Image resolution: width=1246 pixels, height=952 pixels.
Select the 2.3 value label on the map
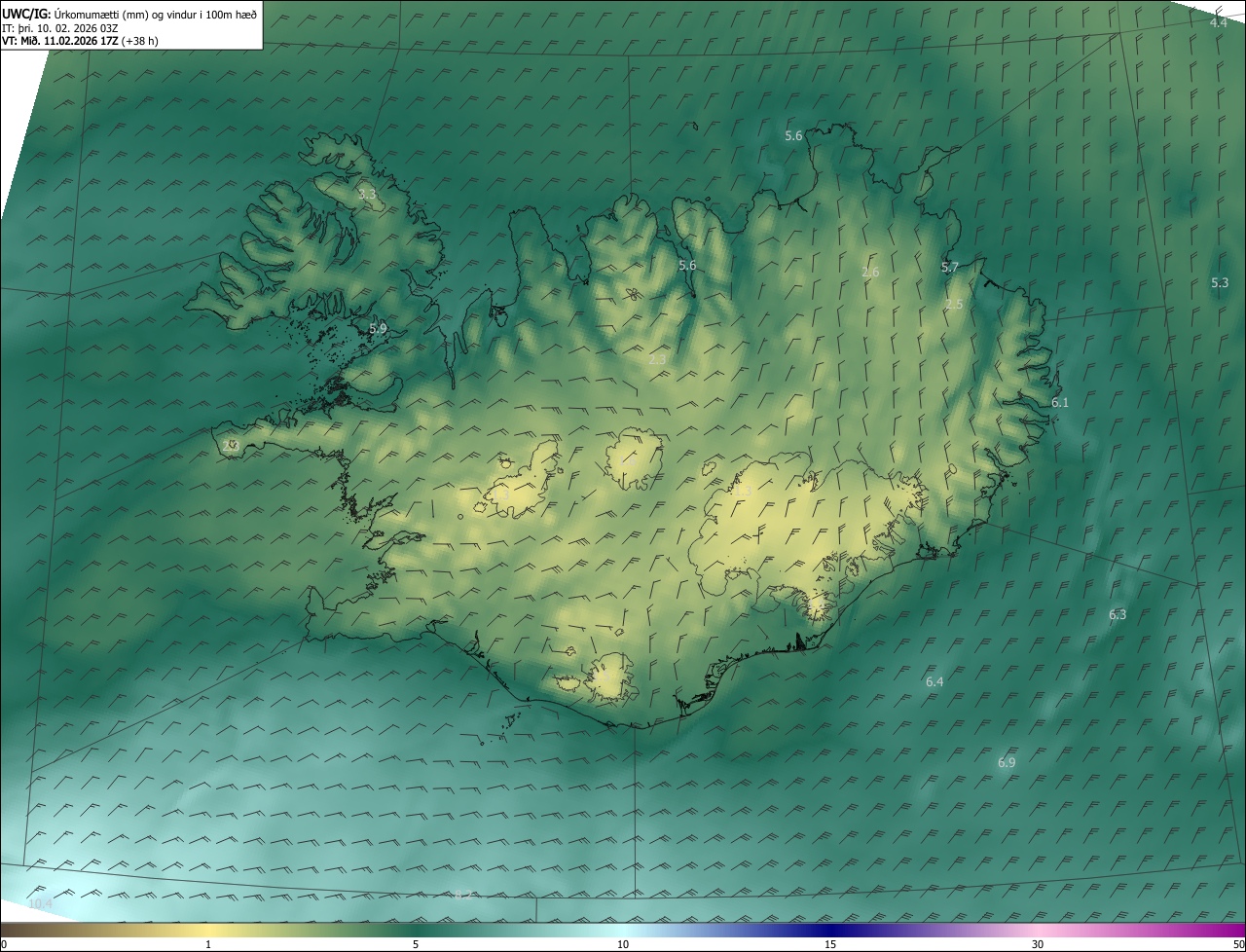(x=657, y=359)
